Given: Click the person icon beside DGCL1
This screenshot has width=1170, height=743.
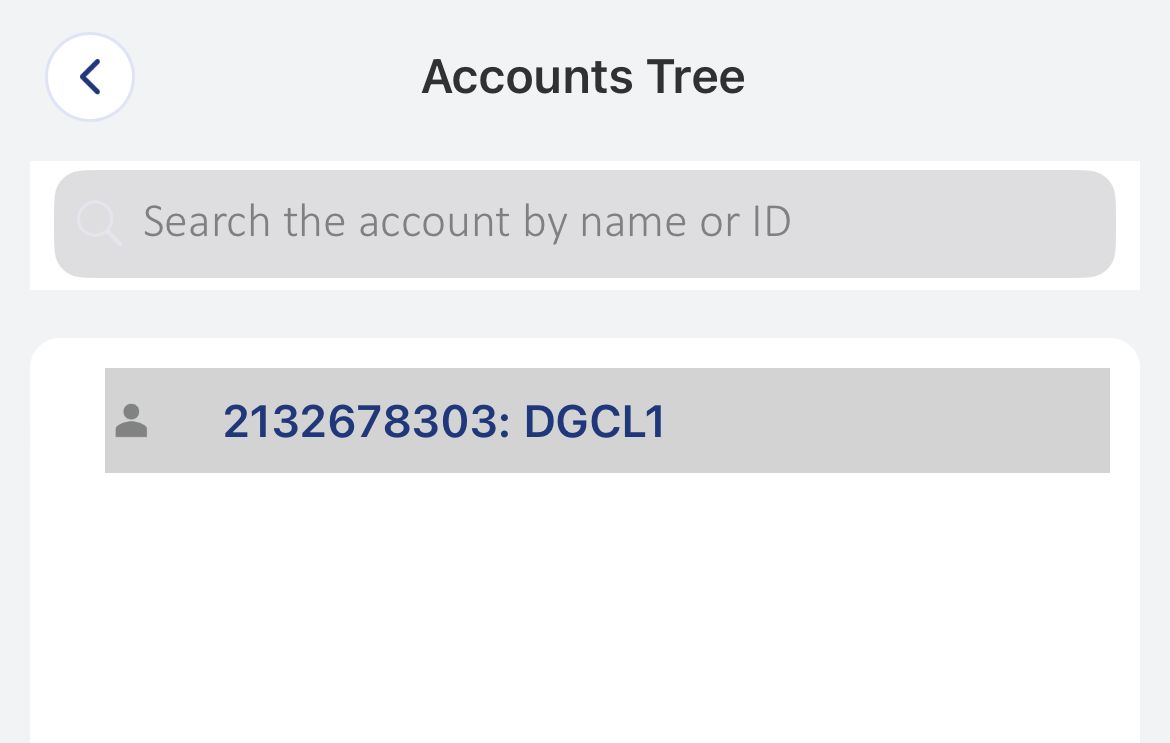Looking at the screenshot, I should (131, 421).
